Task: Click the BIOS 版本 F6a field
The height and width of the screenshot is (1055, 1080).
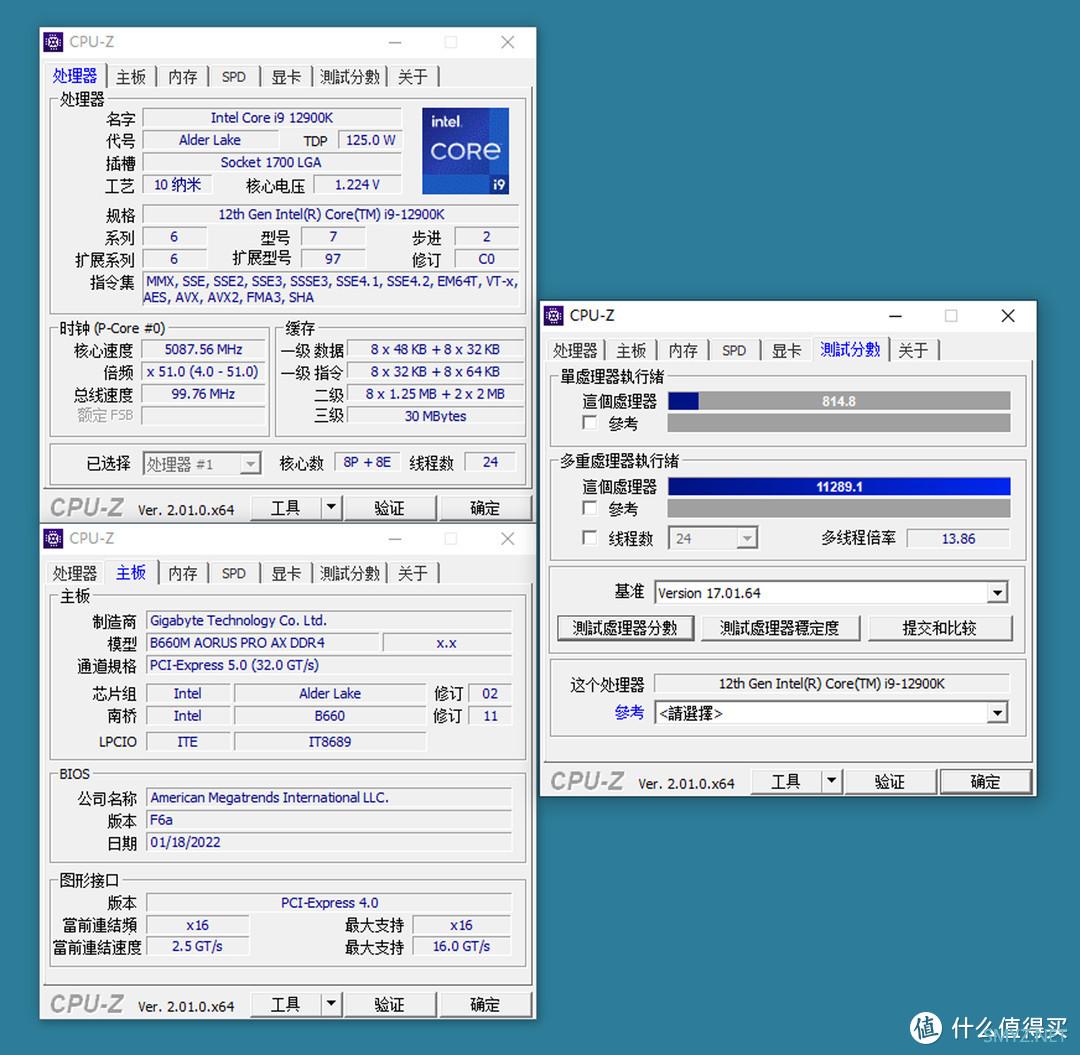Action: pyautogui.click(x=329, y=819)
